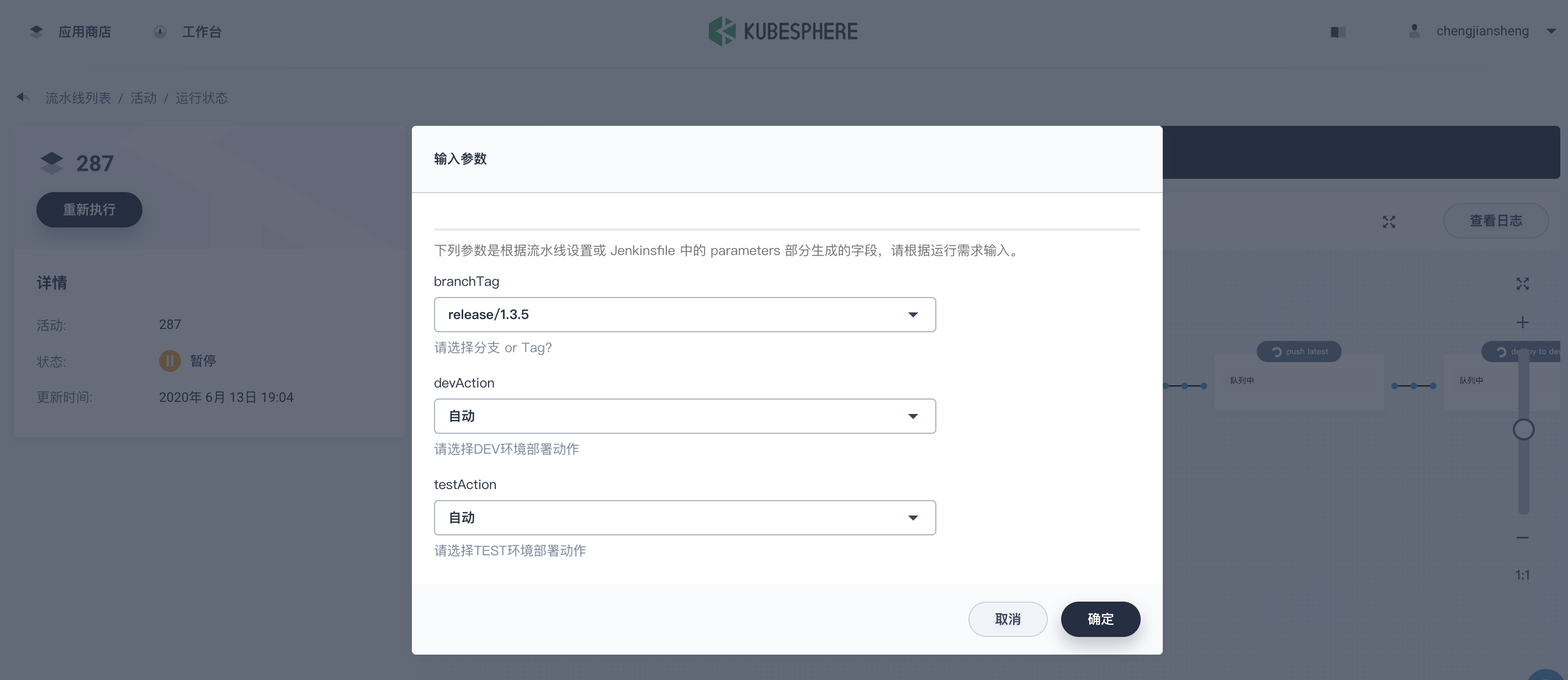Click the 重新执行 button
The width and height of the screenshot is (1568, 680).
coord(89,210)
